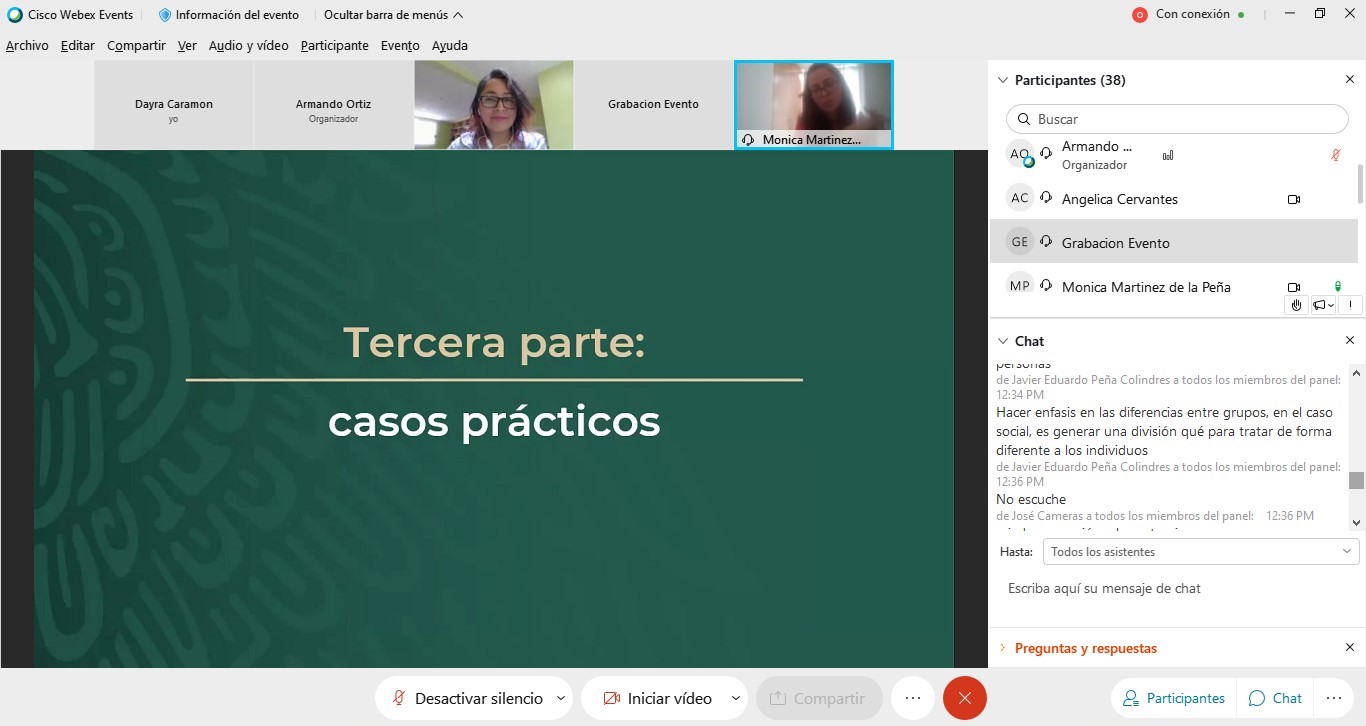Click the MP avatar of Monica Martinez

click(1020, 286)
